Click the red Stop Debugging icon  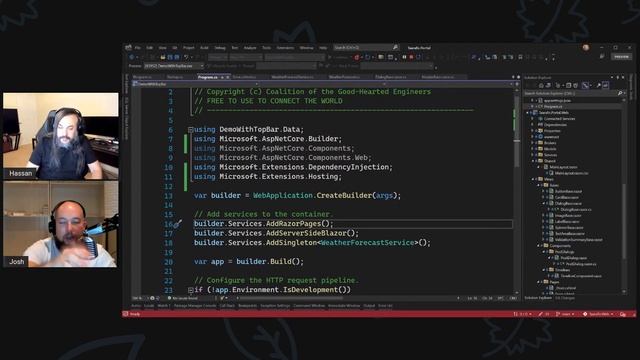[x=411, y=57]
